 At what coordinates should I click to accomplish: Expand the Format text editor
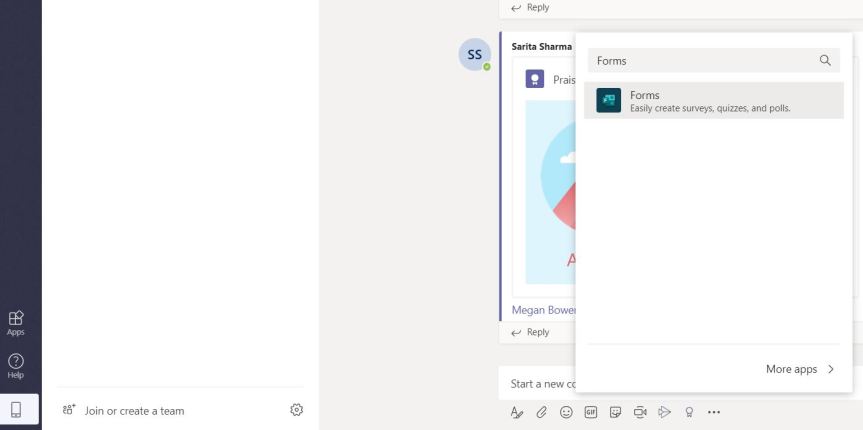(x=514, y=411)
